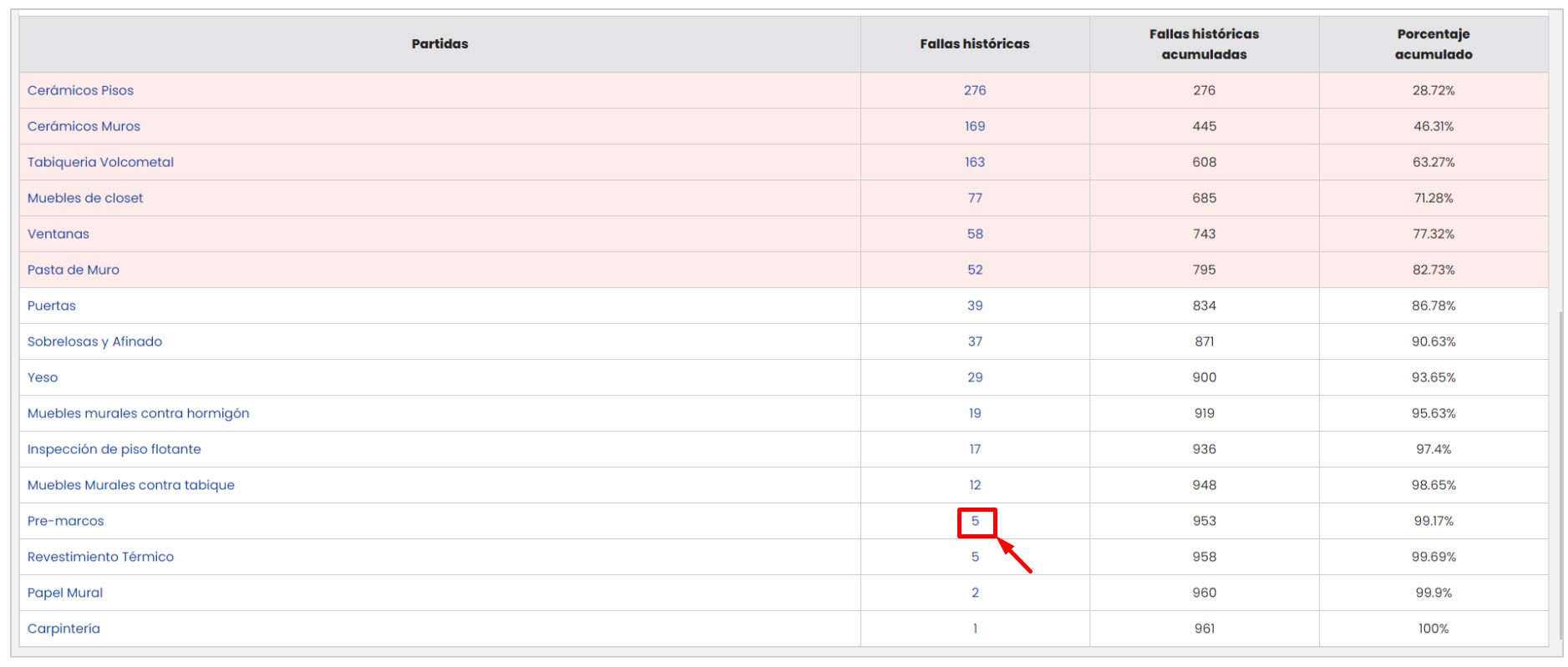1568x667 pixels.
Task: Open the Cerámicos Pisos partida link
Action: 80,90
